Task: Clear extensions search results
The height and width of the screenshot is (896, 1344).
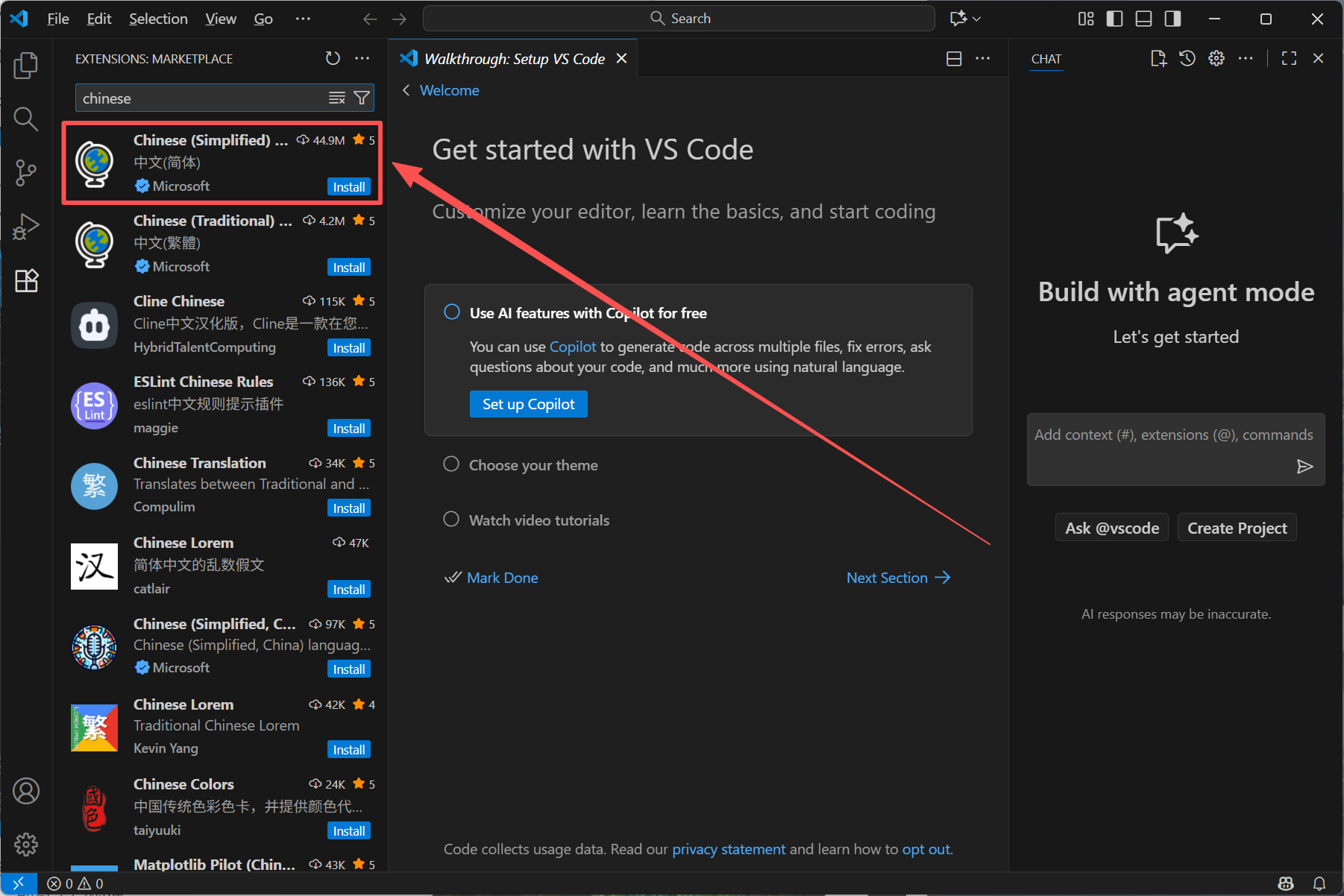Action: coord(337,98)
